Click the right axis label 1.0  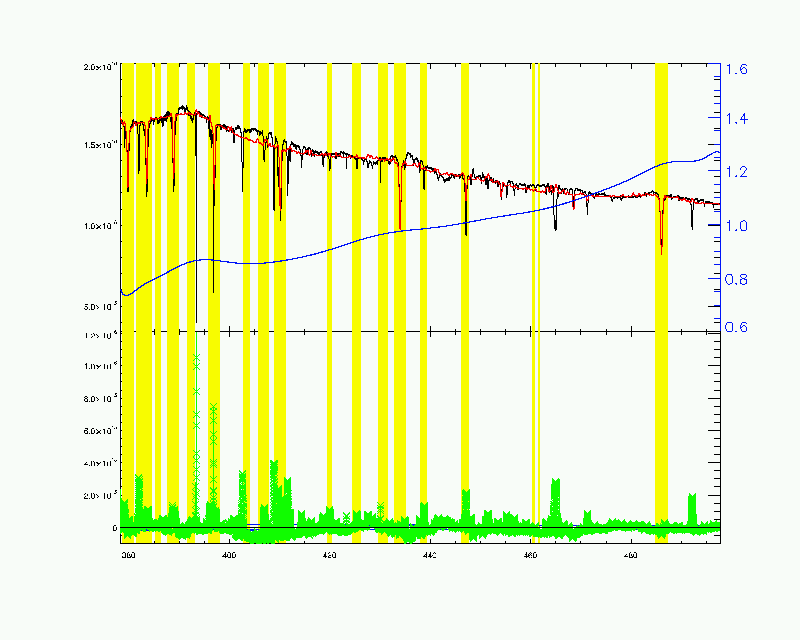pyautogui.click(x=736, y=225)
